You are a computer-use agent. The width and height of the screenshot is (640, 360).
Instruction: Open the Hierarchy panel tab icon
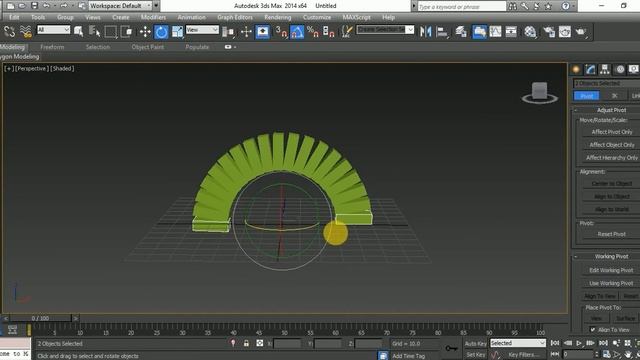(604, 69)
